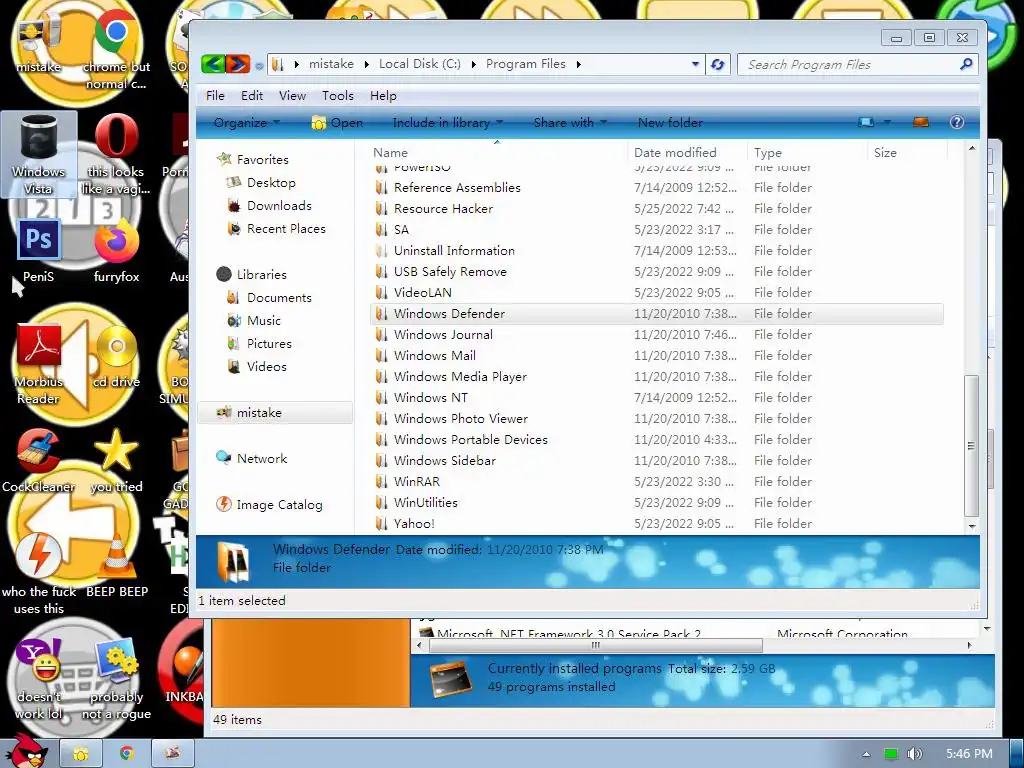Click the change view icon in toolbar
Image resolution: width=1024 pixels, height=768 pixels.
coord(866,122)
